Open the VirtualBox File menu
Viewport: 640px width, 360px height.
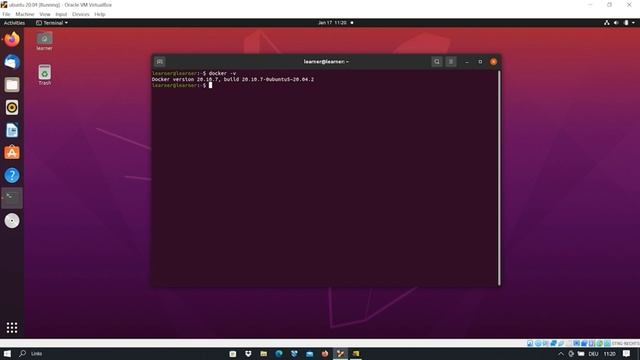coord(6,14)
